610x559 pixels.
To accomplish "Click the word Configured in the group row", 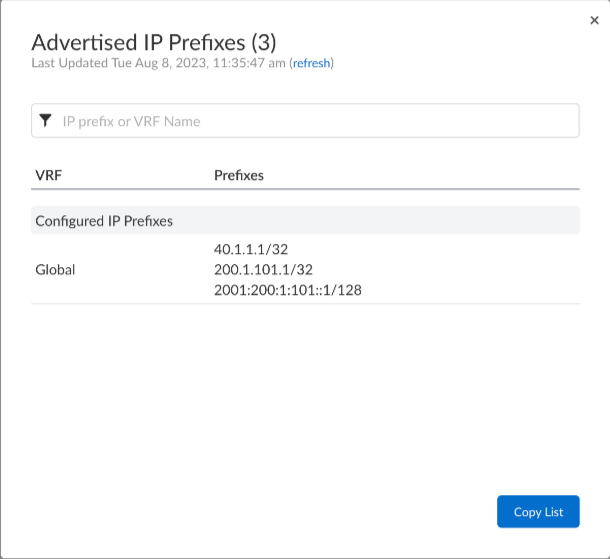I will 69,220.
